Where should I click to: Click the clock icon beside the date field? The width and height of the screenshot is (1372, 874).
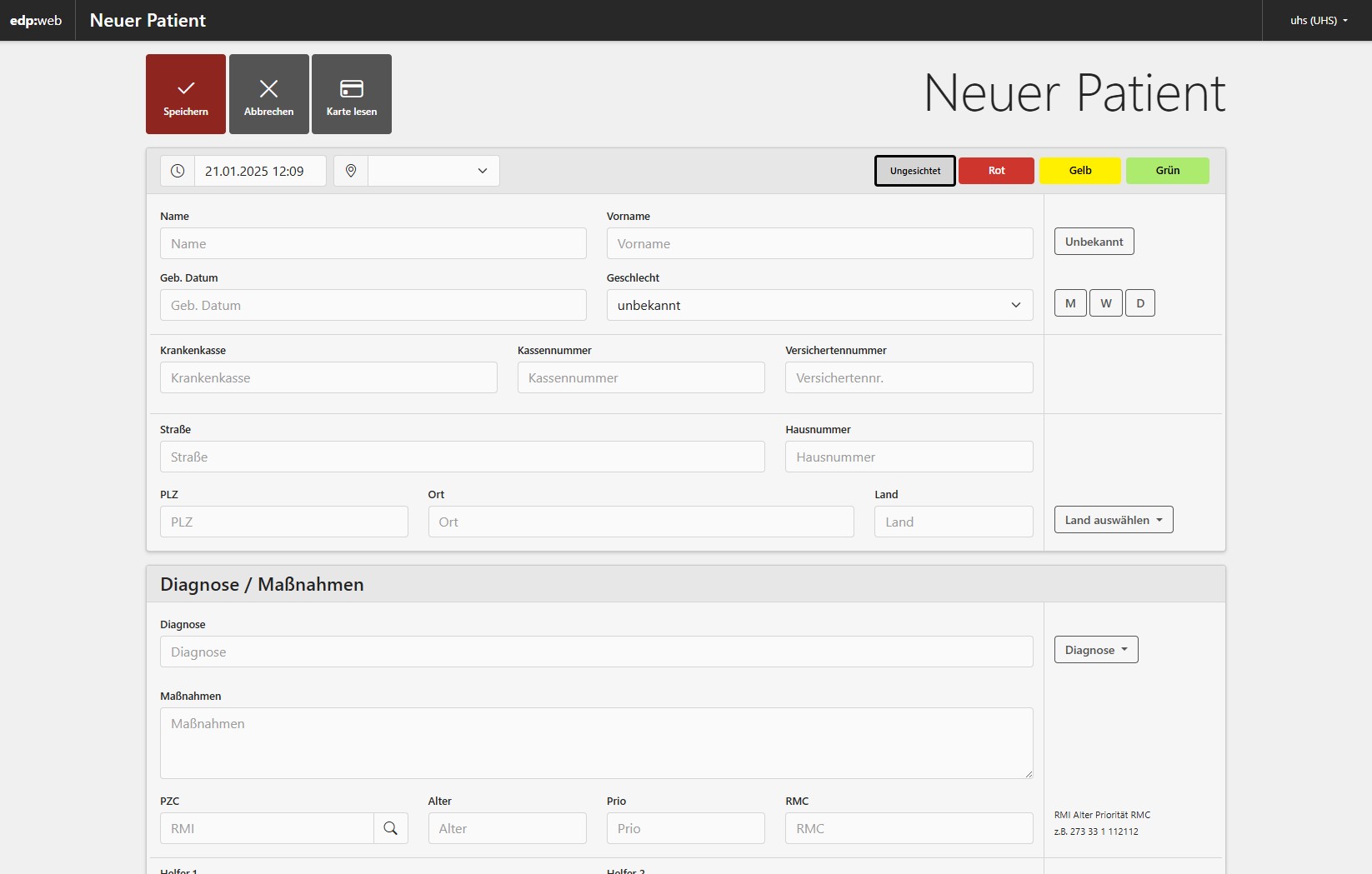[178, 171]
